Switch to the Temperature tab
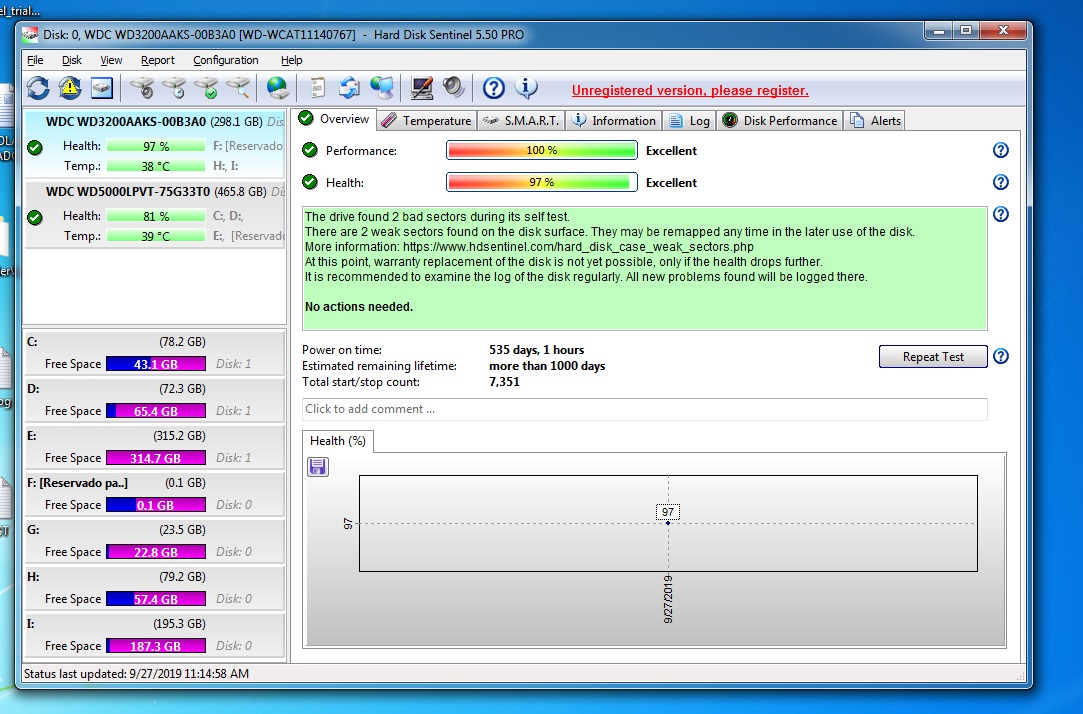Viewport: 1083px width, 714px height. pyautogui.click(x=427, y=121)
